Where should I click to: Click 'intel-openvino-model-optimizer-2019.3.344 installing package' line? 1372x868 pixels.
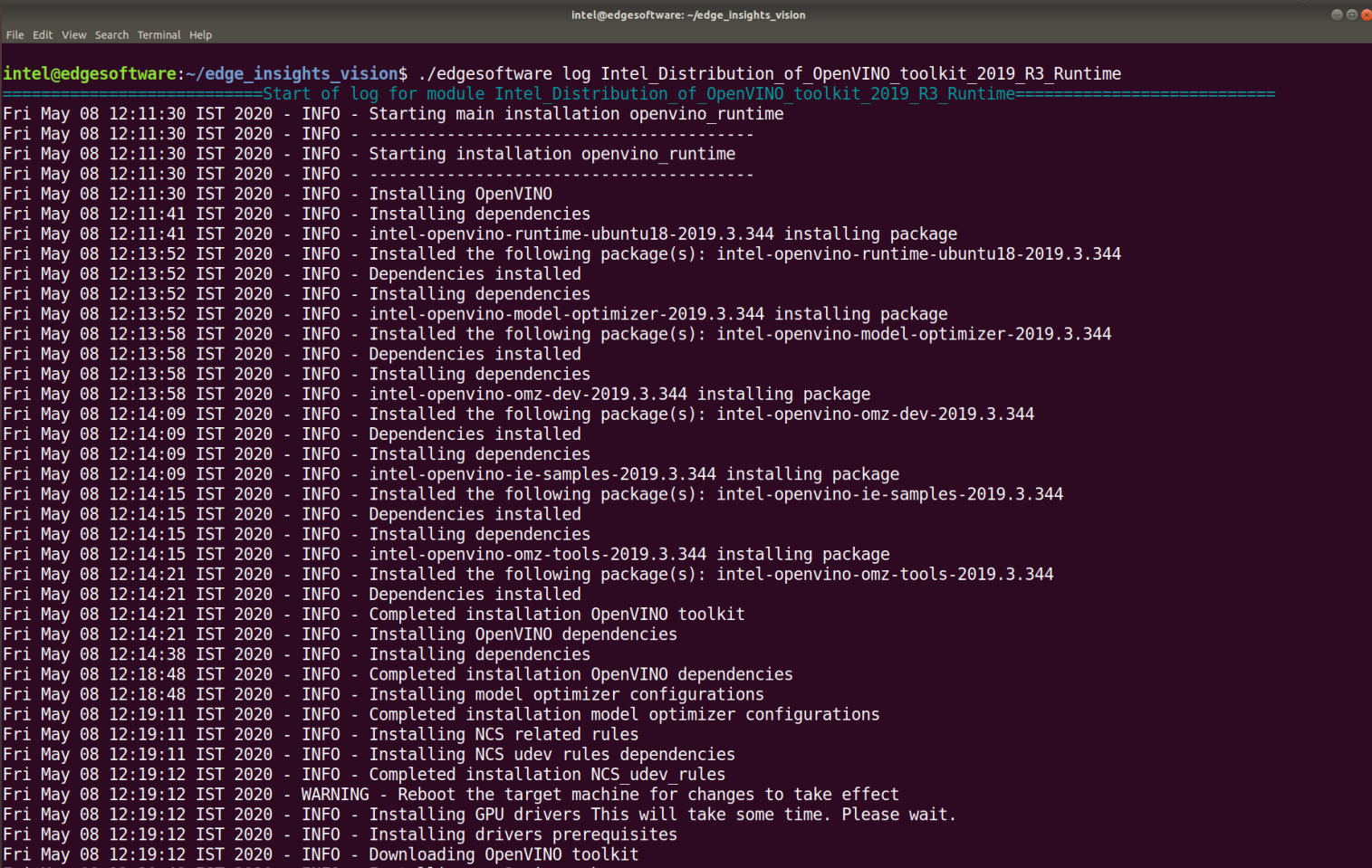pyautogui.click(x=475, y=312)
